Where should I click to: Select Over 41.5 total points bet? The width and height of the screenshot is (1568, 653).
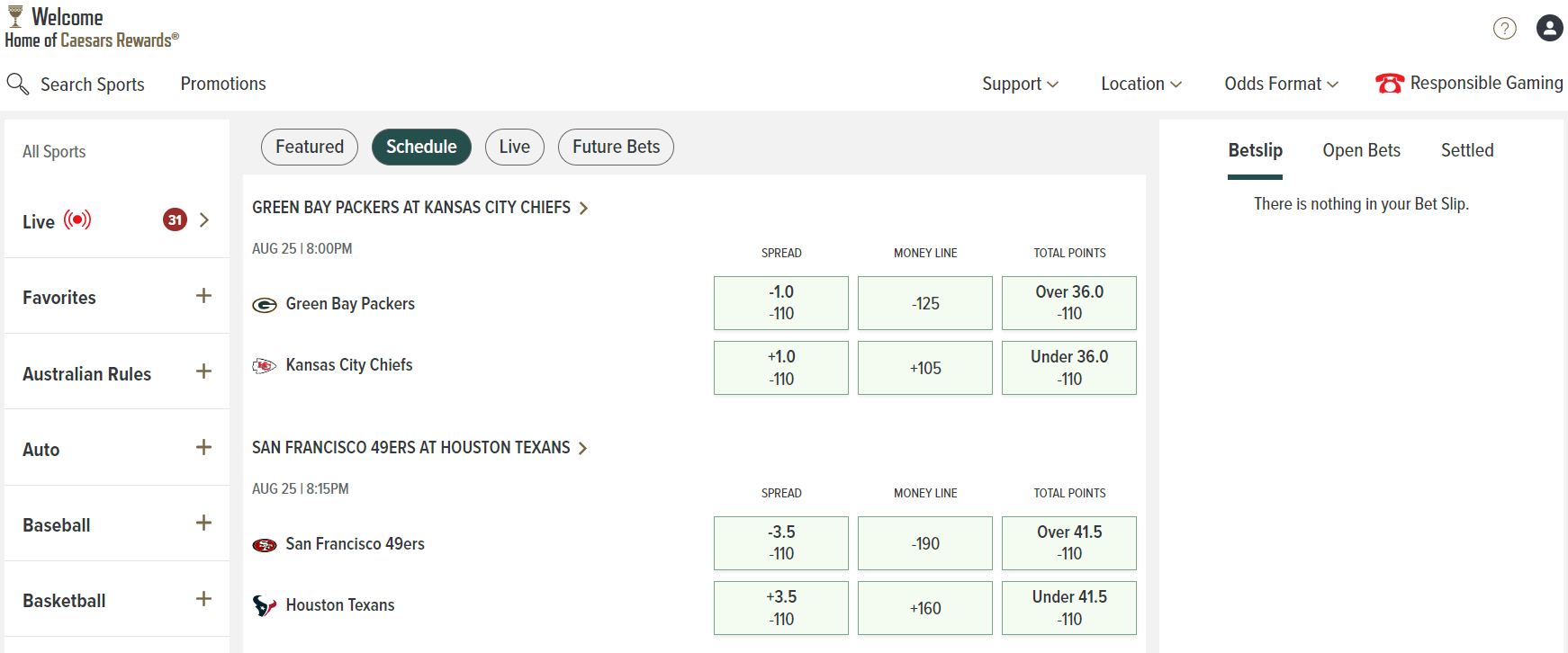(1068, 543)
